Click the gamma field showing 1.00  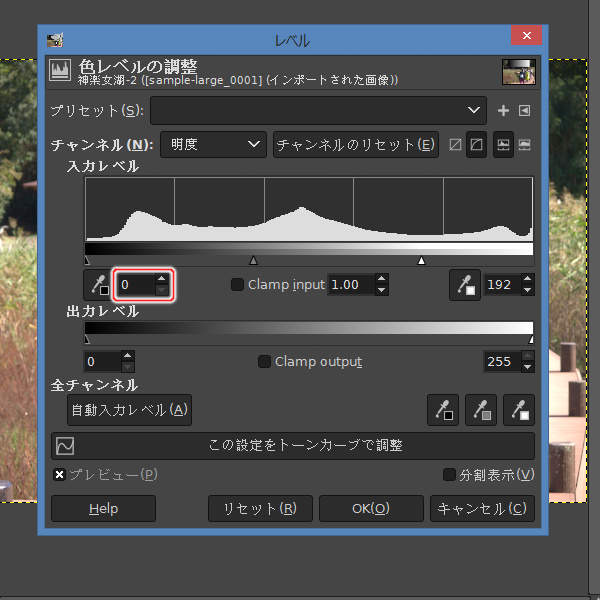pyautogui.click(x=351, y=285)
